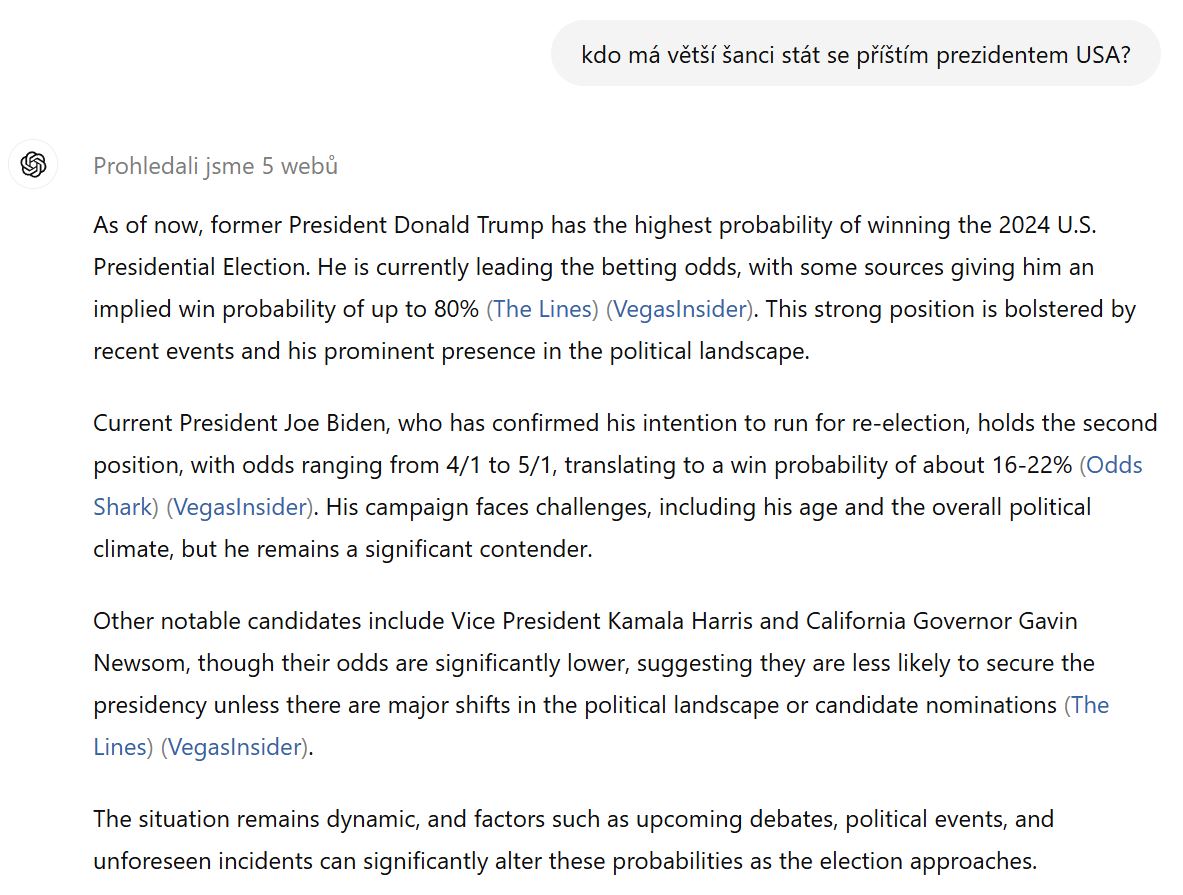This screenshot has height=895, width=1183.
Task: Click the 'prezidentem USA?' text in question
Action: [1033, 55]
